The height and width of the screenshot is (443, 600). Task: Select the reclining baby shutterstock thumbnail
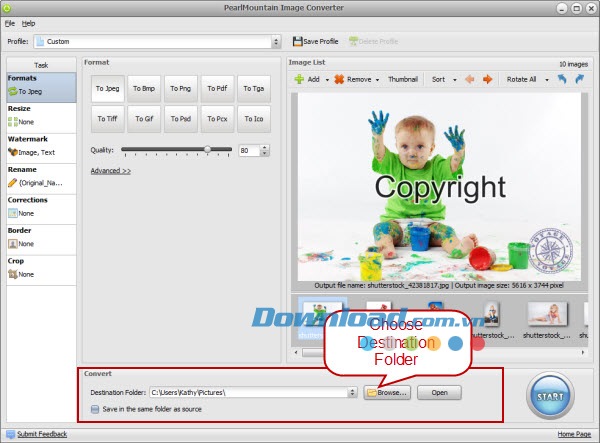547,314
